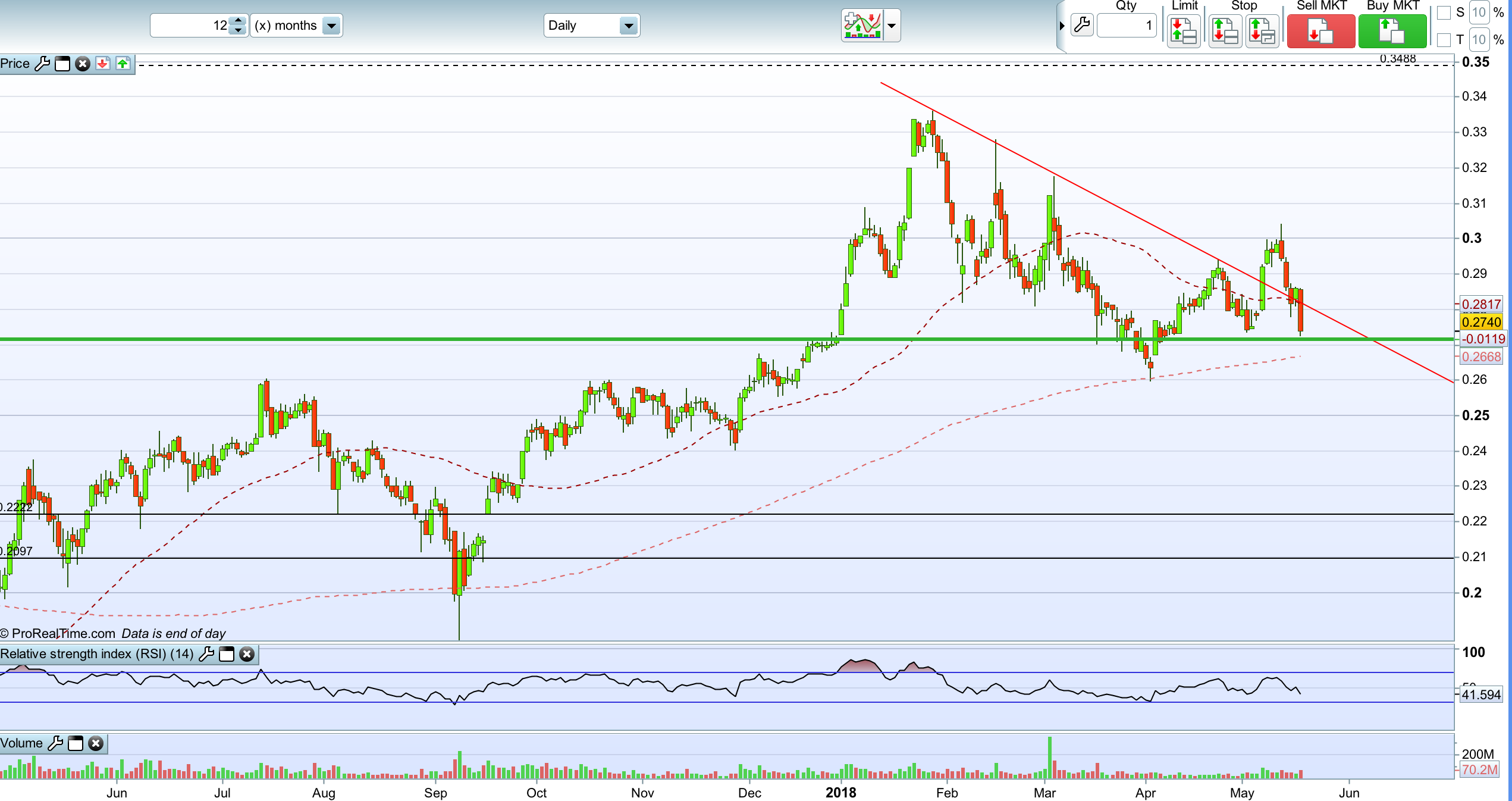This screenshot has height=801, width=1512.
Task: Open the Volume panel settings wrench
Action: (x=55, y=743)
